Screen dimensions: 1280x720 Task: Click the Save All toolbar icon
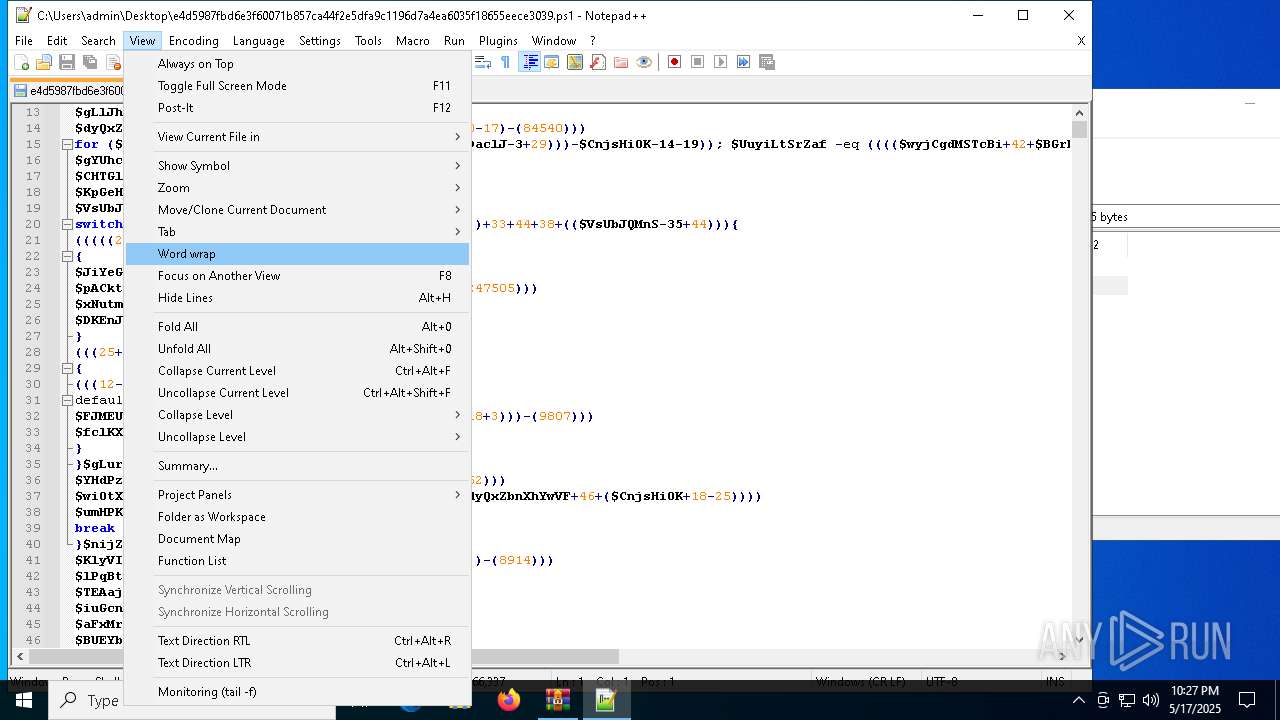pos(90,62)
